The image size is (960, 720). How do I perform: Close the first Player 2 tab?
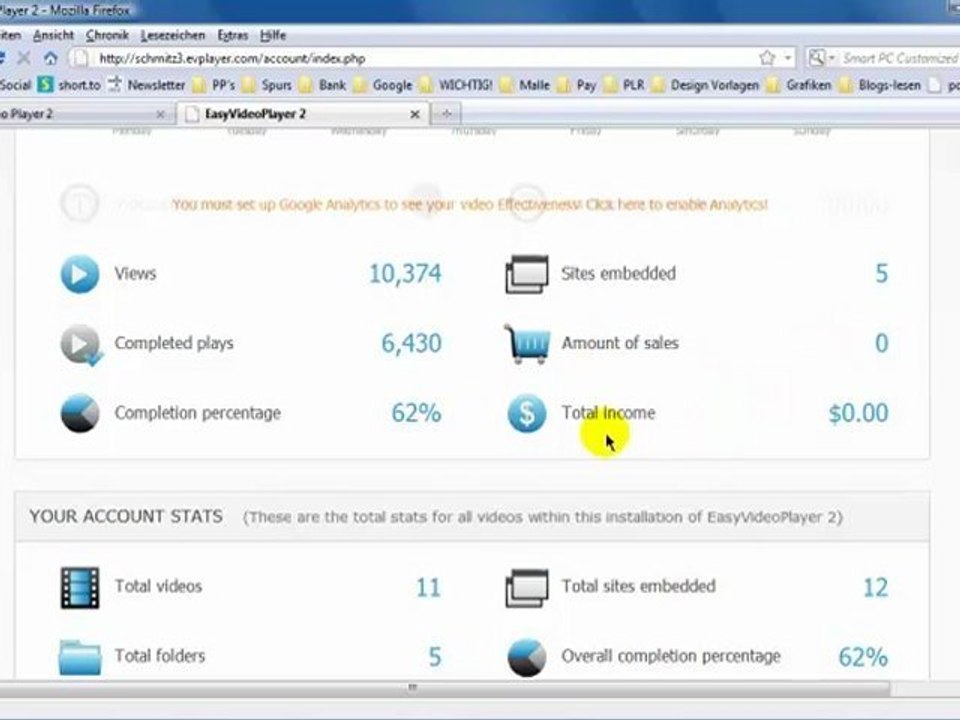(160, 114)
